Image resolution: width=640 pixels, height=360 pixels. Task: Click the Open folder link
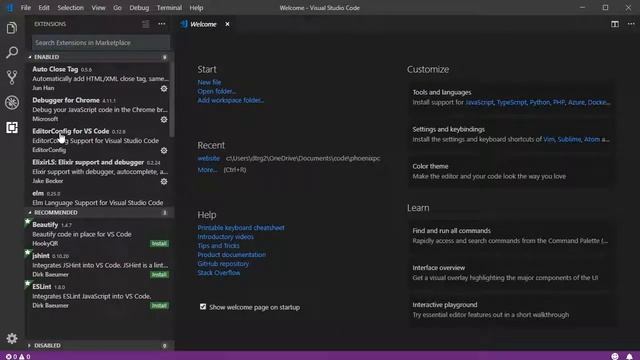pos(216,91)
